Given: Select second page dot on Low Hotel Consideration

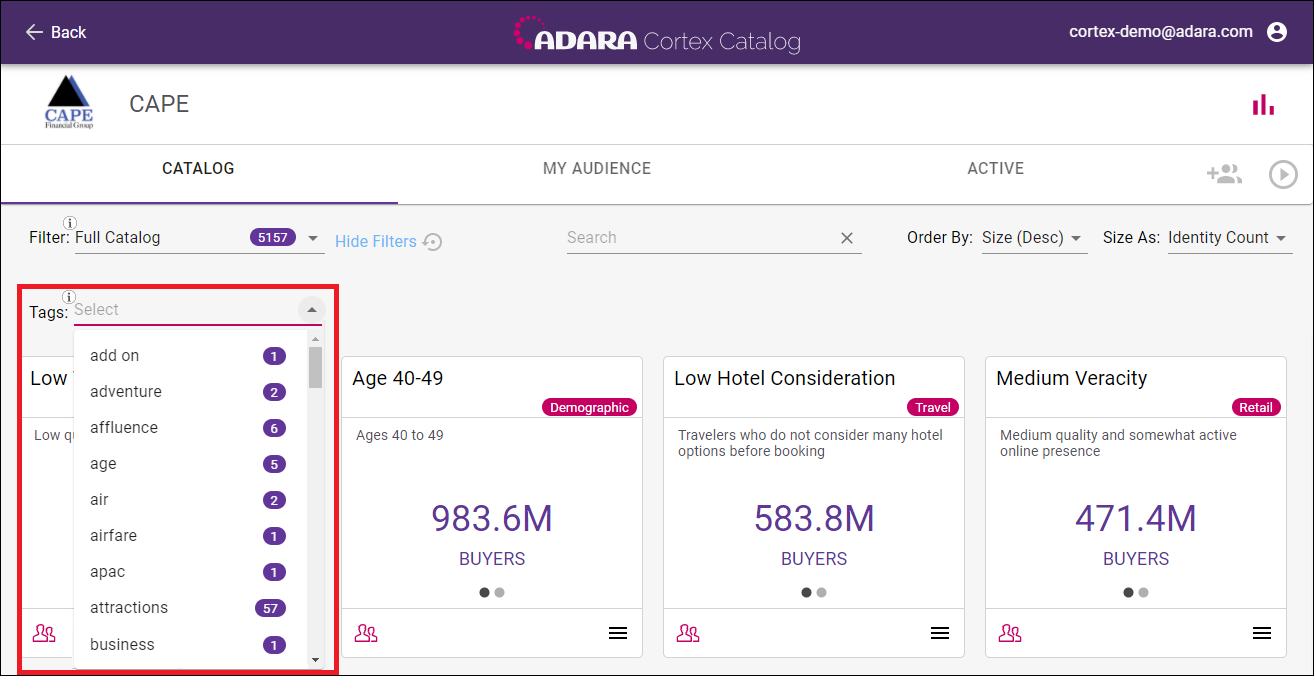Looking at the screenshot, I should point(822,592).
